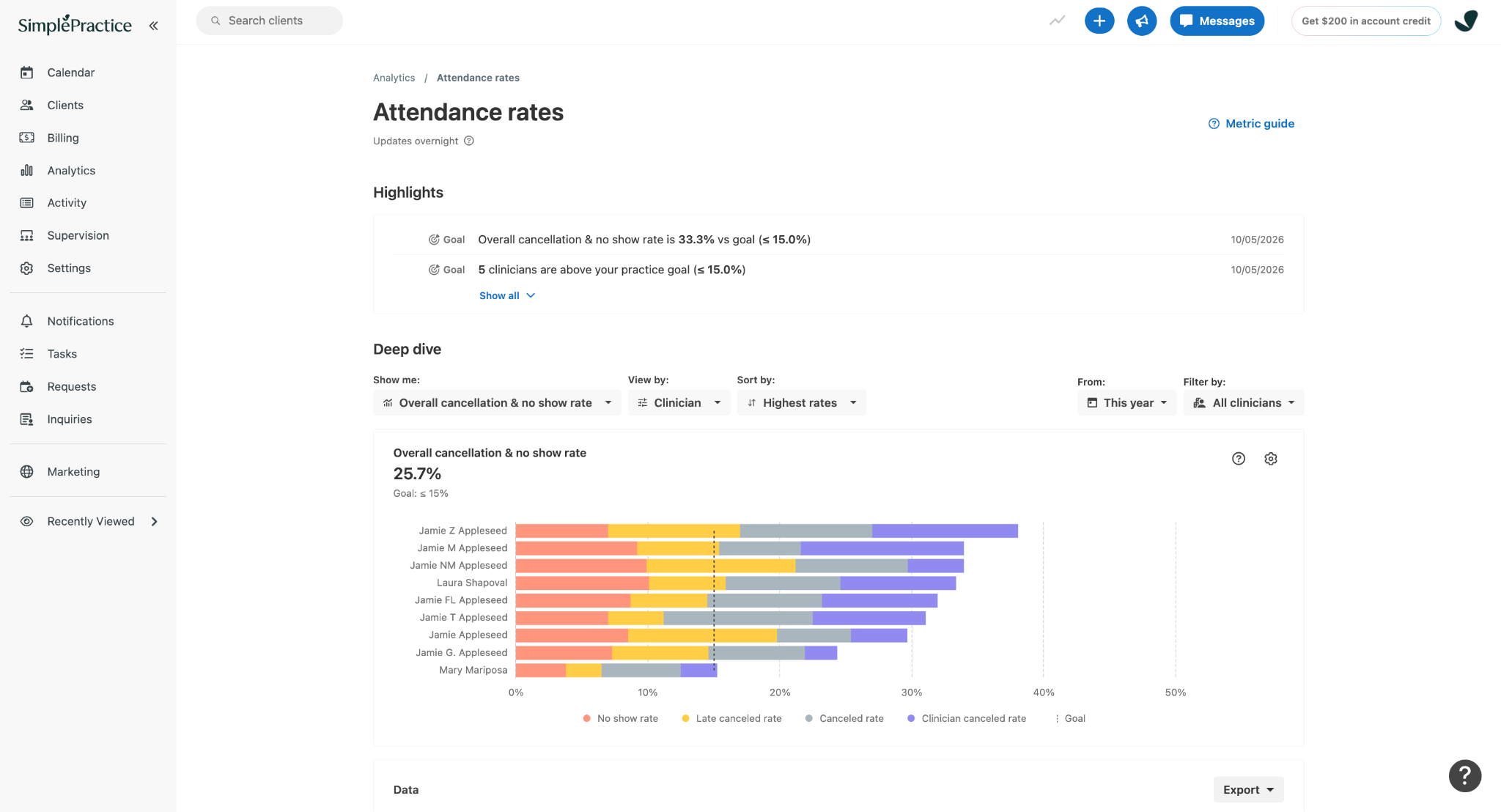The width and height of the screenshot is (1501, 812).
Task: Open Settings in sidebar
Action: [69, 268]
